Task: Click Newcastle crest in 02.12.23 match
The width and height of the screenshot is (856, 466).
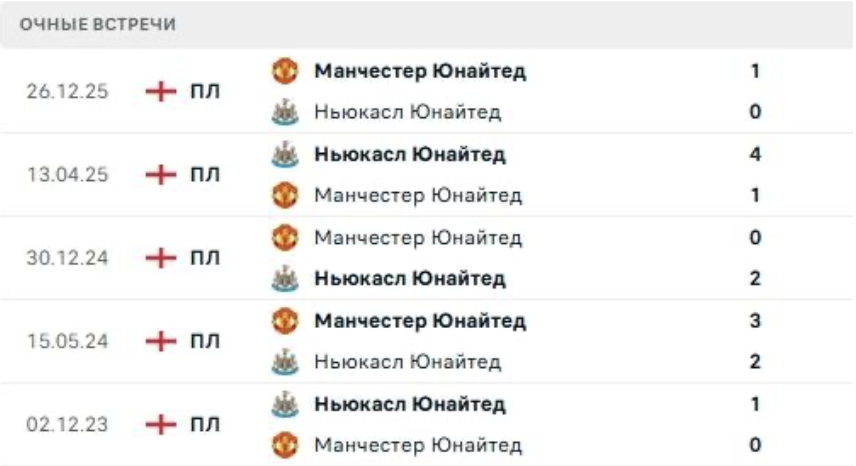Action: [285, 404]
